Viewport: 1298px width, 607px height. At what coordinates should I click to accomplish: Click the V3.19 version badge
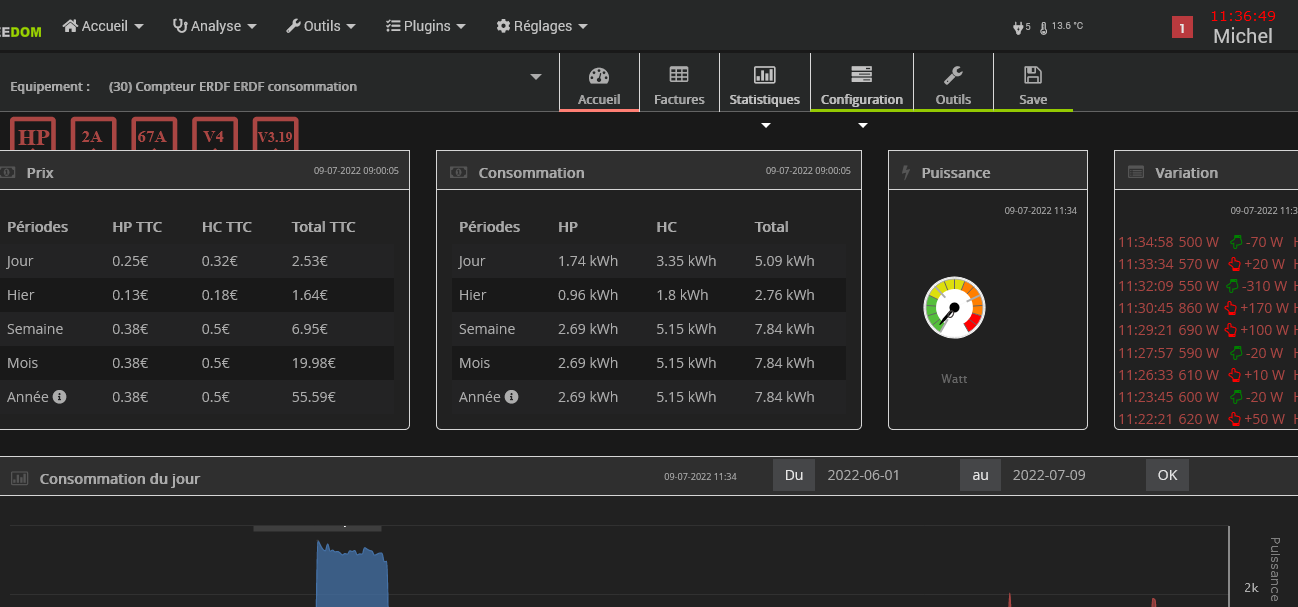274,136
